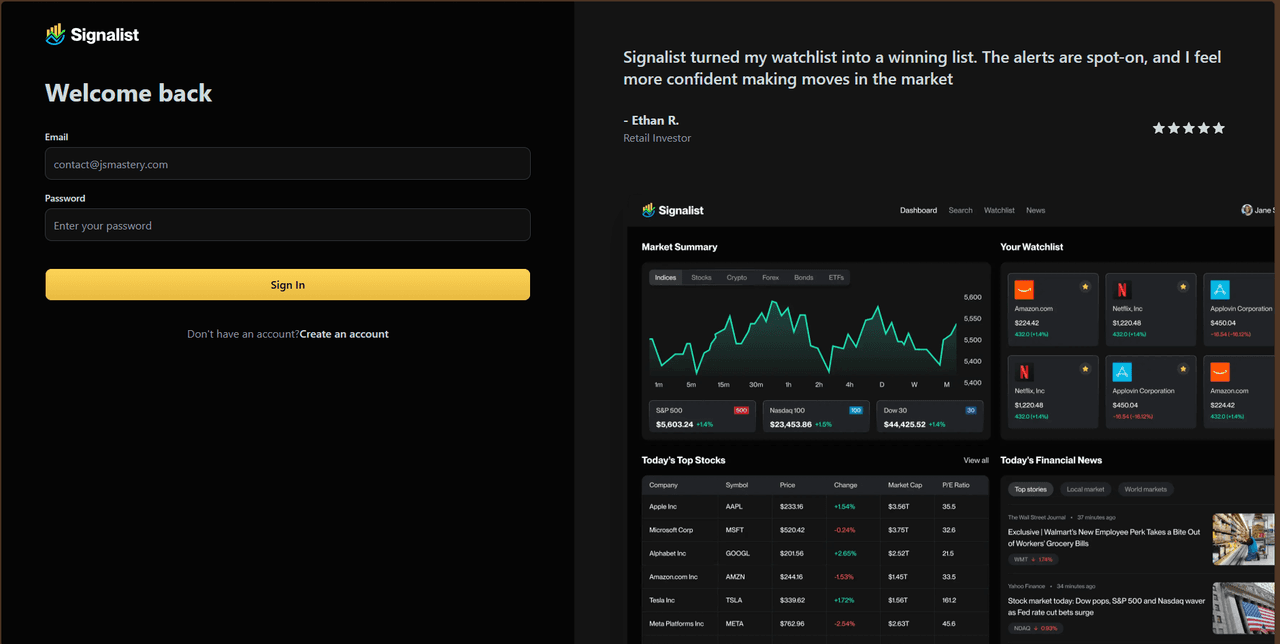Open News in the preview navigation
Screen dimensions: 1280x644
pos(1035,210)
